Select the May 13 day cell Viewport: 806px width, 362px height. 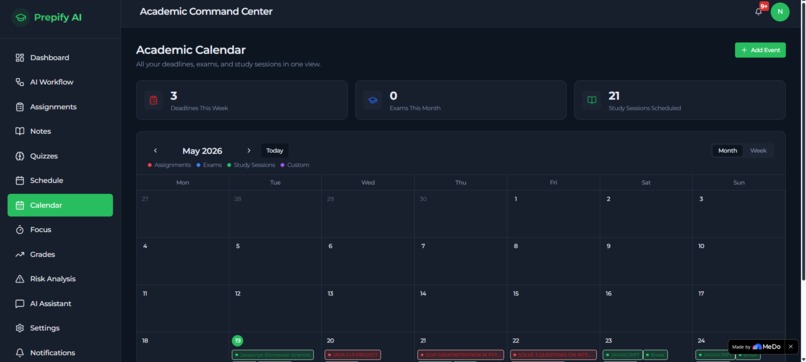[368, 309]
